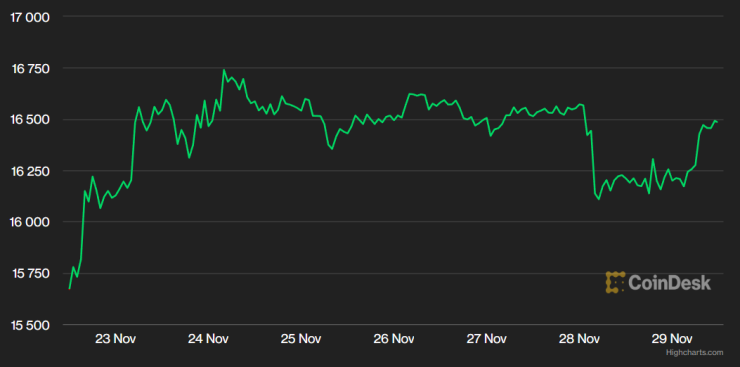Image resolution: width=740 pixels, height=367 pixels.
Task: Select the 17 000 y-axis label
Action: click(29, 17)
